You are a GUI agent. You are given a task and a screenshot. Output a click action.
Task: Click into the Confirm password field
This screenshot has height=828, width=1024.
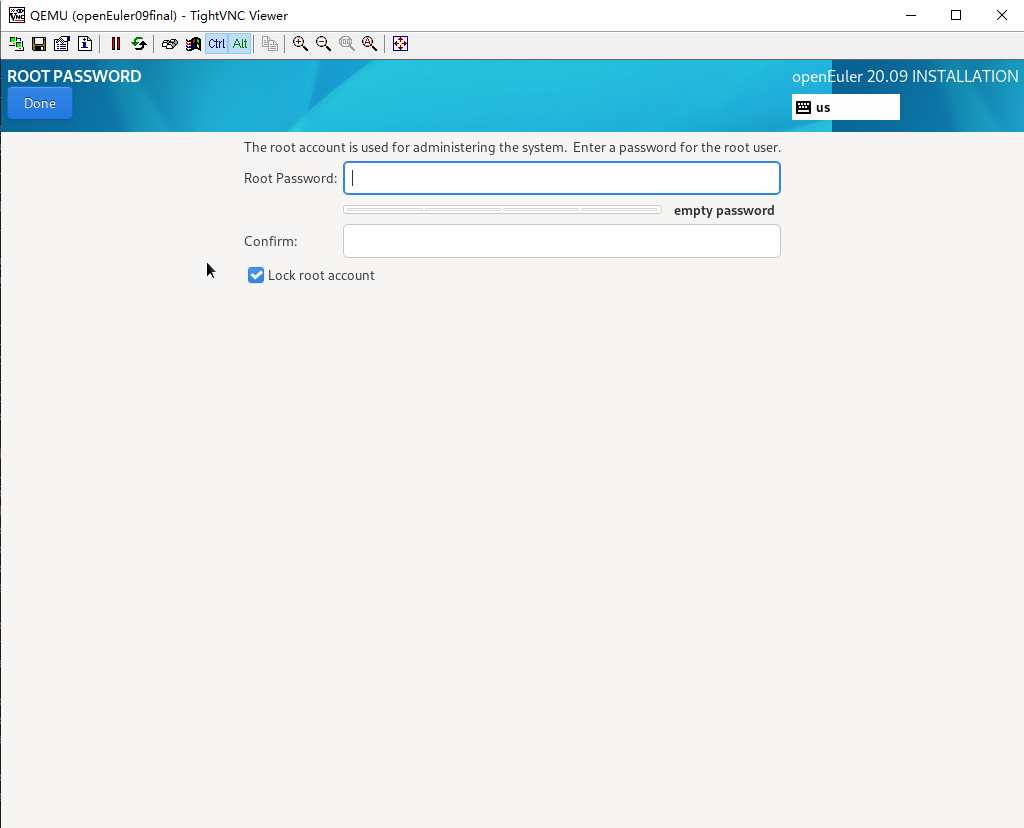click(x=561, y=241)
